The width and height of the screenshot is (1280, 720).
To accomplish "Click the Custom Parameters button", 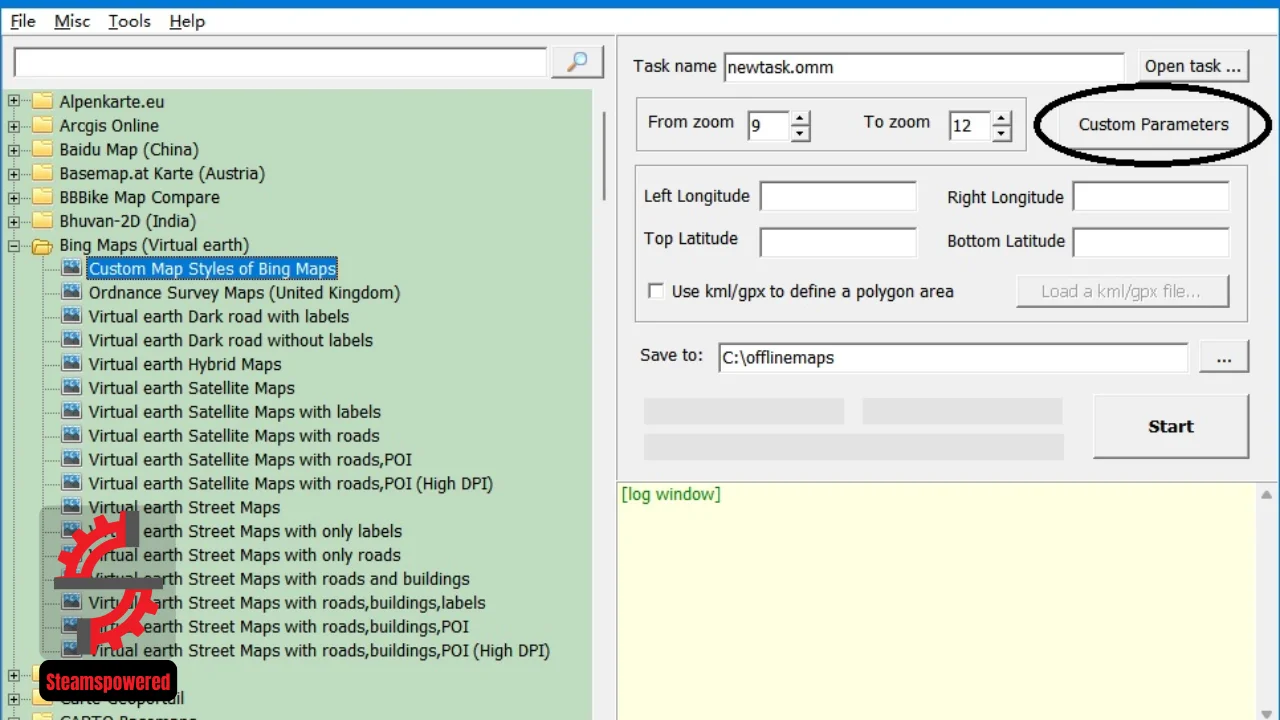I will (1153, 124).
